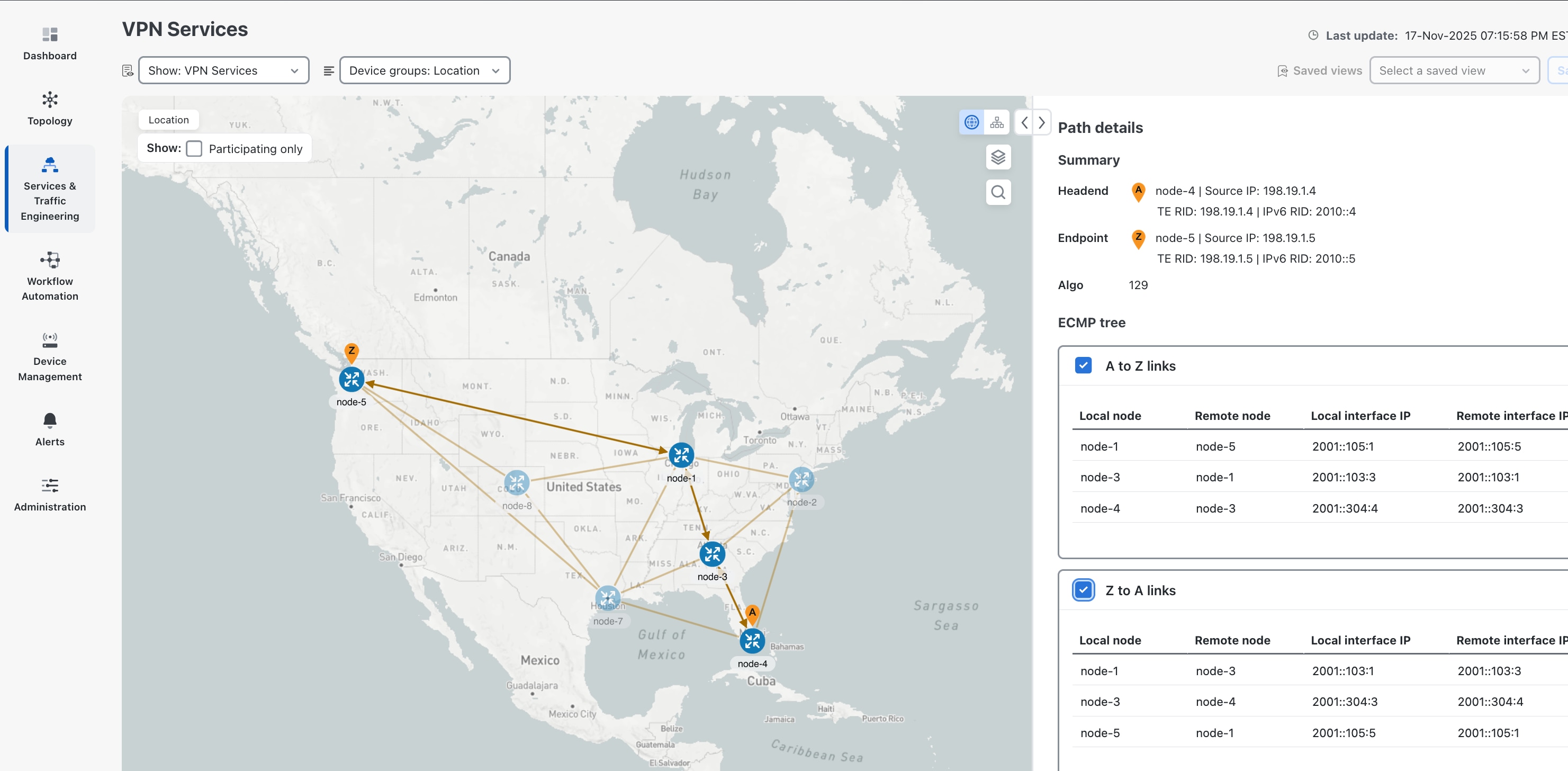This screenshot has width=1568, height=771.
Task: Select Z to A row with 2001::105:5
Action: click(x=1320, y=733)
